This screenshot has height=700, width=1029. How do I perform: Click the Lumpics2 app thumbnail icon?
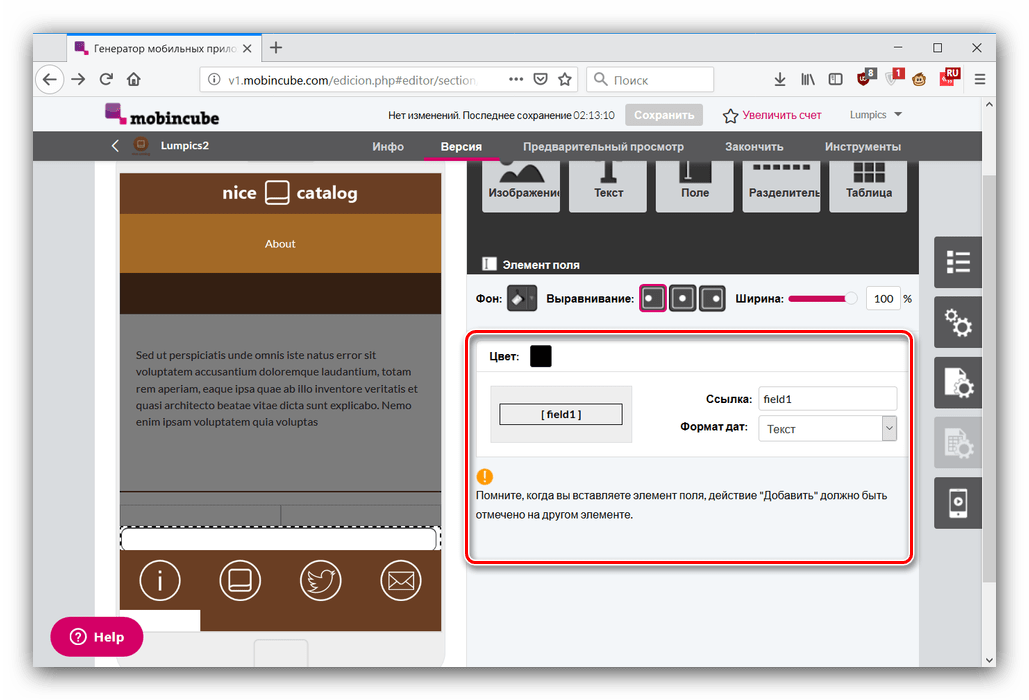pyautogui.click(x=140, y=145)
